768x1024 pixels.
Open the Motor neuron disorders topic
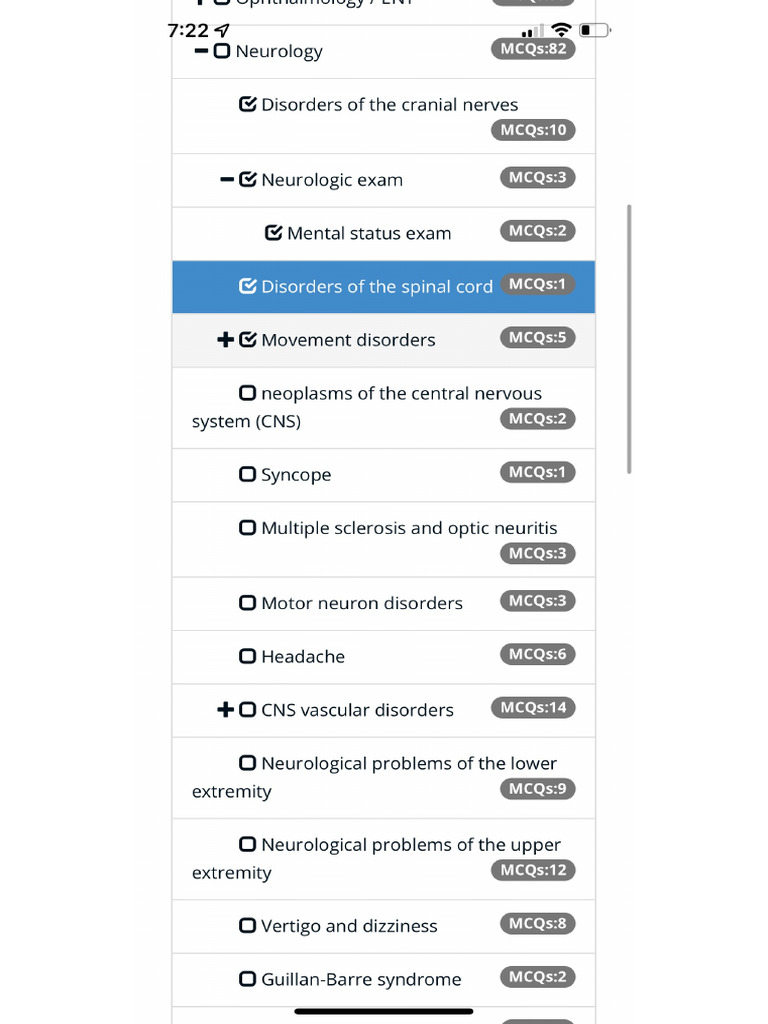click(x=361, y=604)
